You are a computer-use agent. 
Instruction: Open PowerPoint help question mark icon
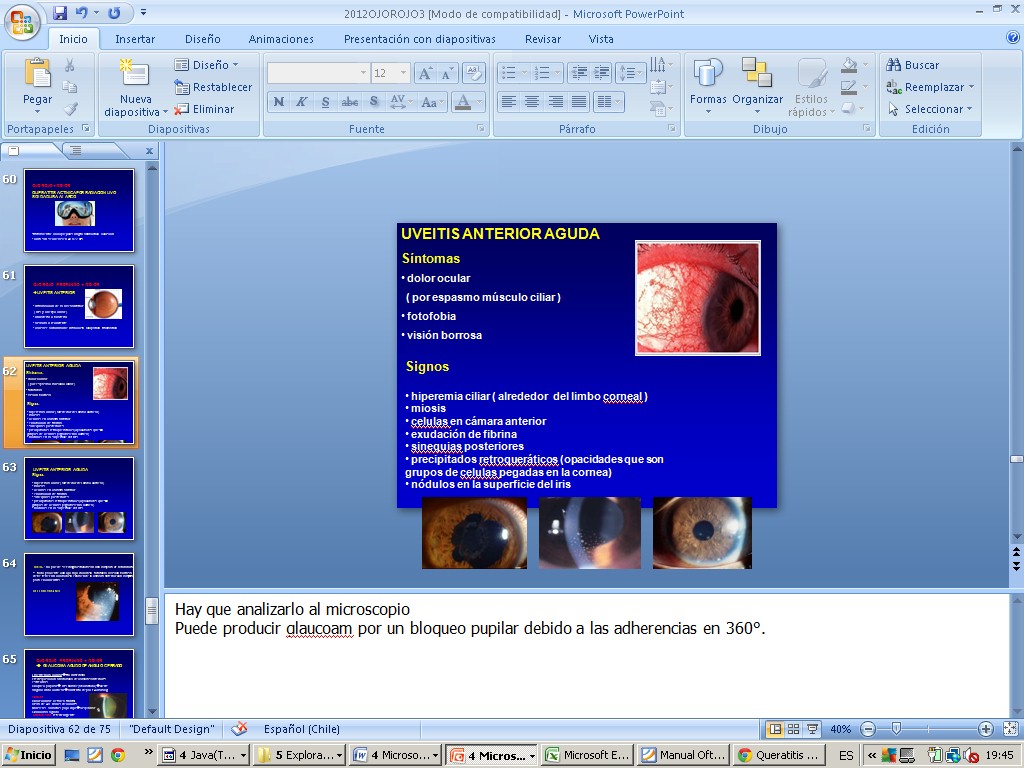click(1012, 38)
